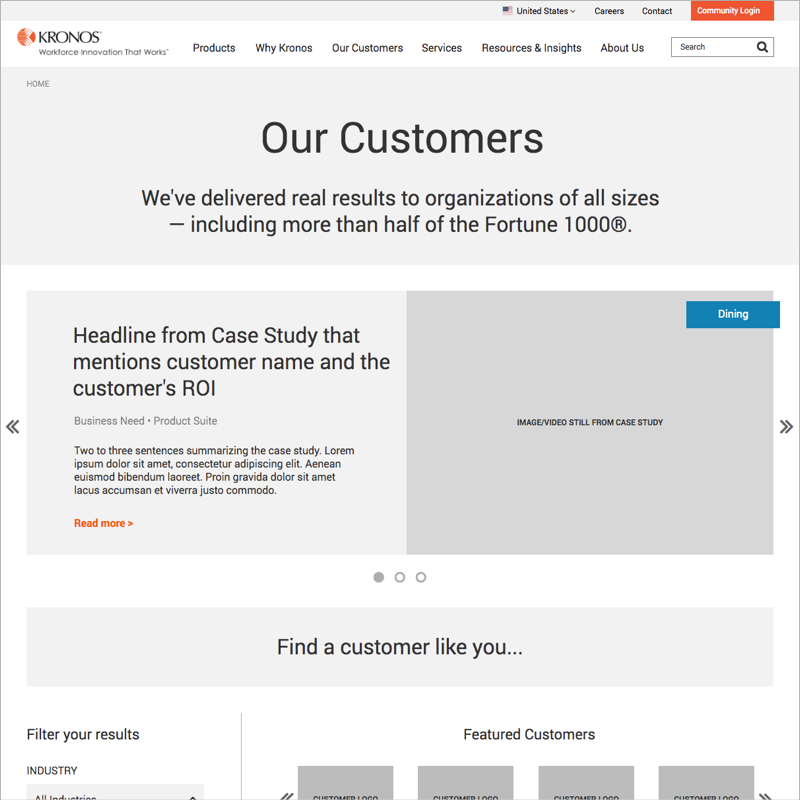This screenshot has width=800, height=800.
Task: Click the case study image placeholder
Action: (590, 422)
